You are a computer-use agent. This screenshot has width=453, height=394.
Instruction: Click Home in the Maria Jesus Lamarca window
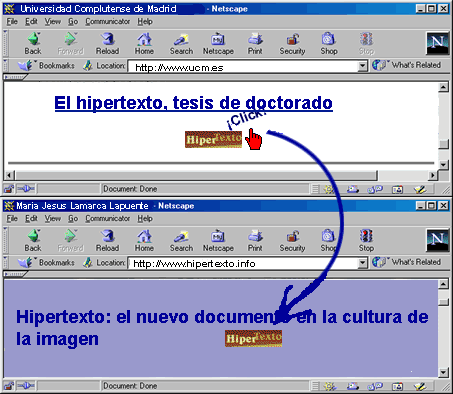[144, 241]
